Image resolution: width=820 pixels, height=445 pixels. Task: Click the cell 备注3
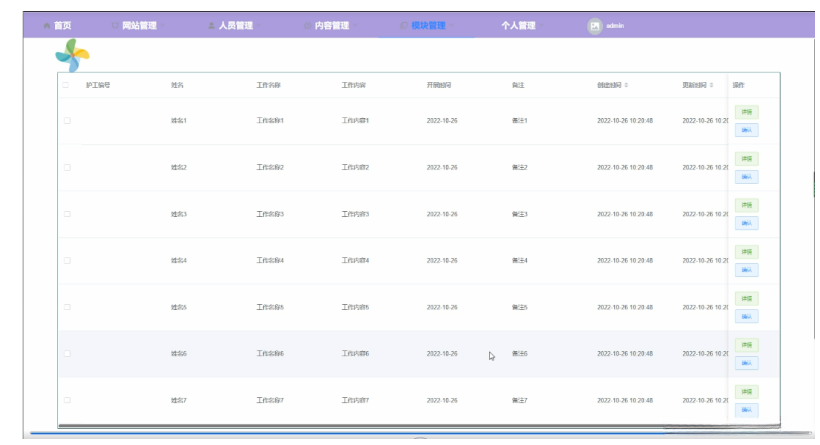(x=520, y=214)
